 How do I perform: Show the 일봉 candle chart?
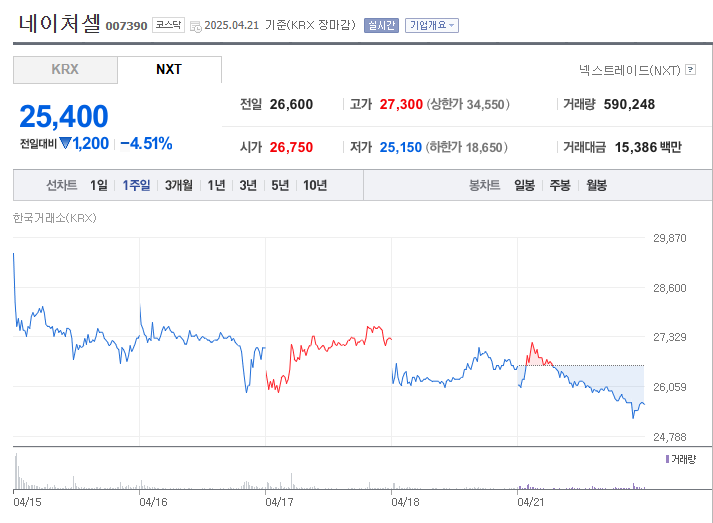524,185
